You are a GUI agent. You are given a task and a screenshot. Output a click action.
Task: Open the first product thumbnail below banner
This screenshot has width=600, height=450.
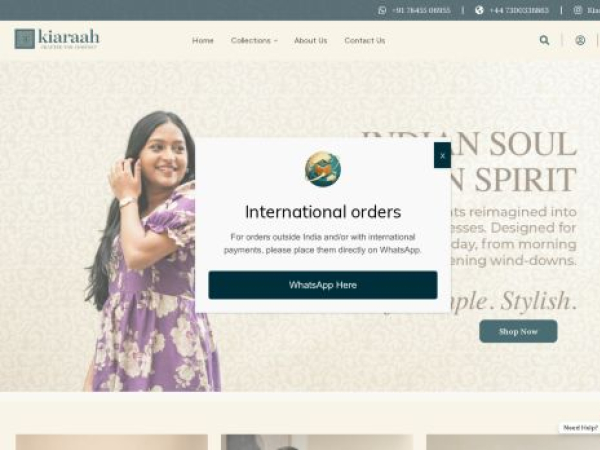pyautogui.click(x=111, y=442)
